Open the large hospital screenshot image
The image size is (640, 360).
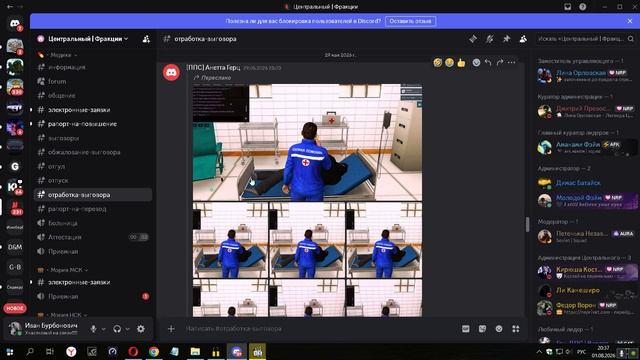[307, 142]
